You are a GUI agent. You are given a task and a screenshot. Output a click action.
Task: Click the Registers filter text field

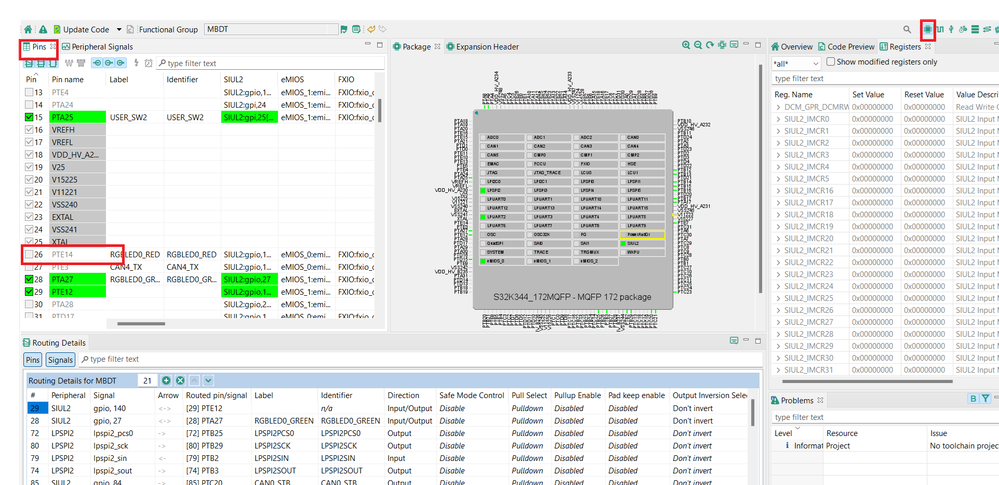coord(884,78)
